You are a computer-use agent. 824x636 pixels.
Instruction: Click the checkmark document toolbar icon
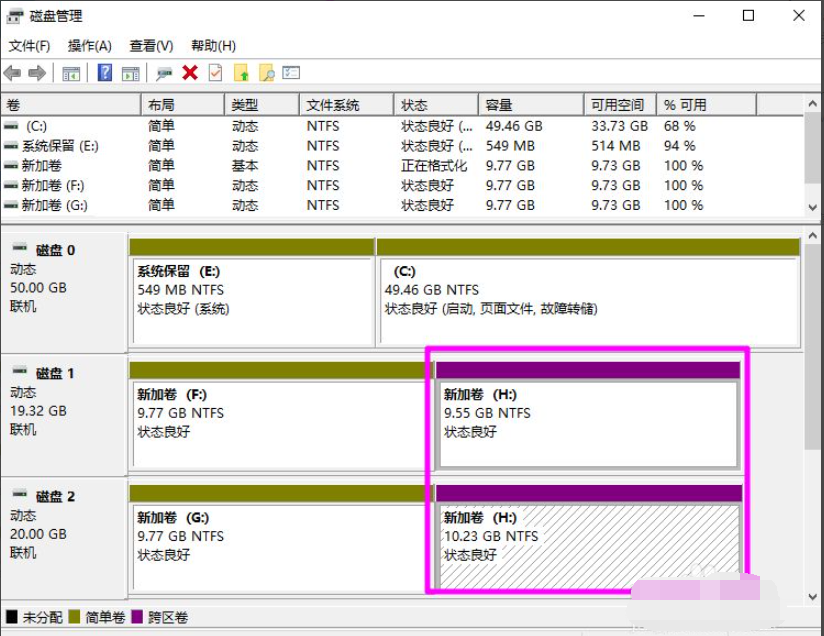coord(215,72)
